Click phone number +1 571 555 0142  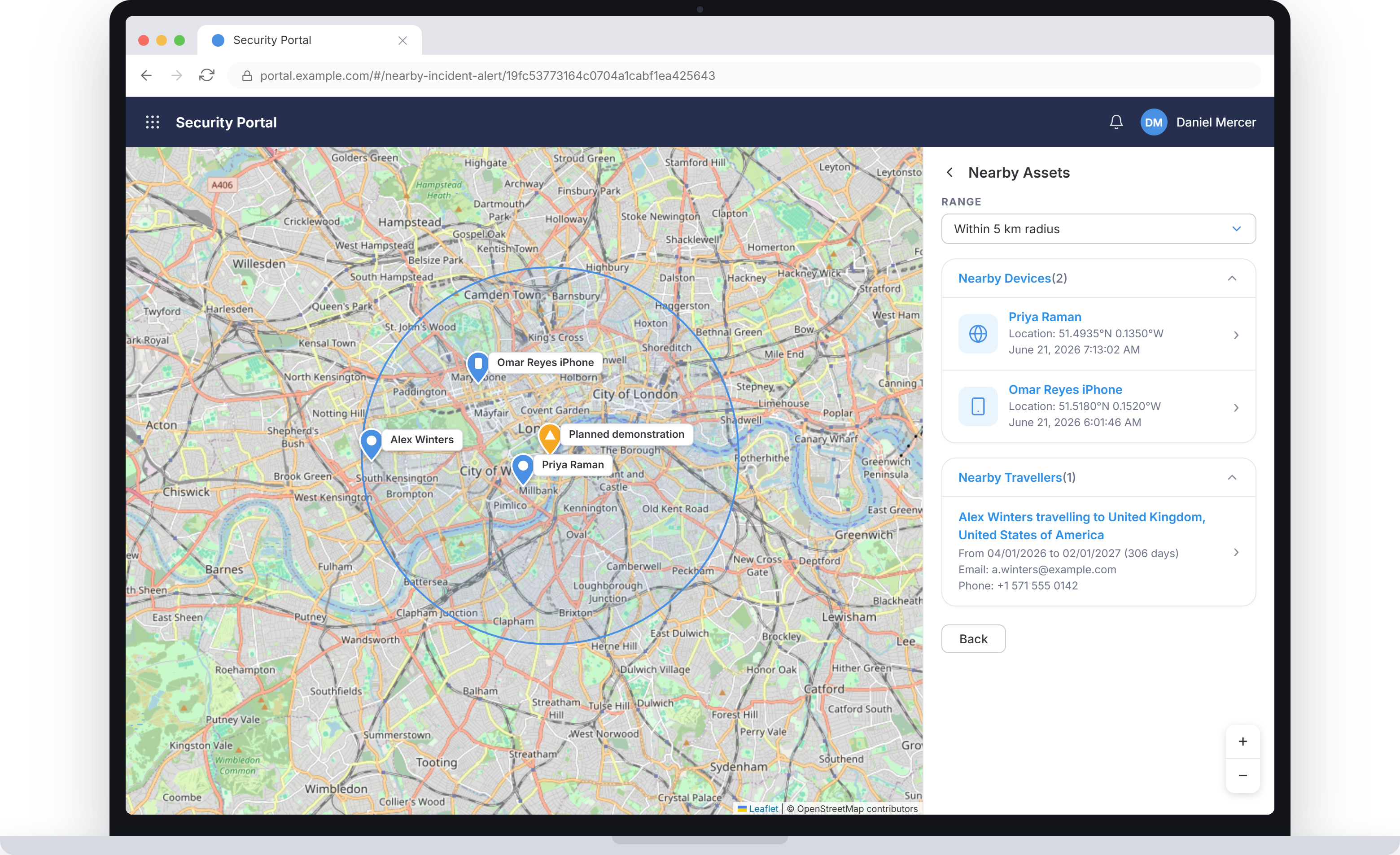(x=1037, y=585)
